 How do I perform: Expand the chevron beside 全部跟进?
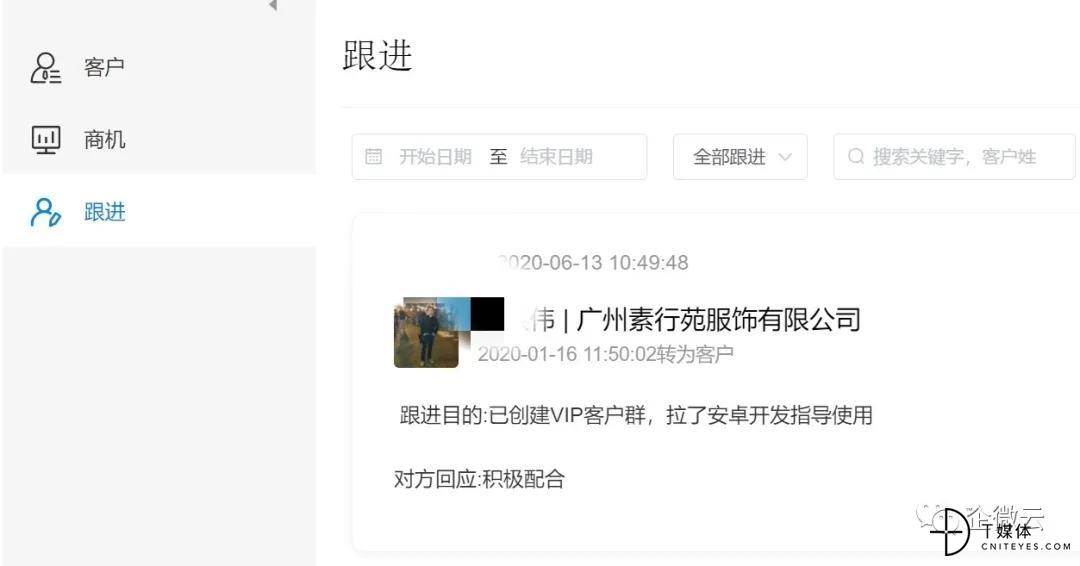[x=785, y=157]
